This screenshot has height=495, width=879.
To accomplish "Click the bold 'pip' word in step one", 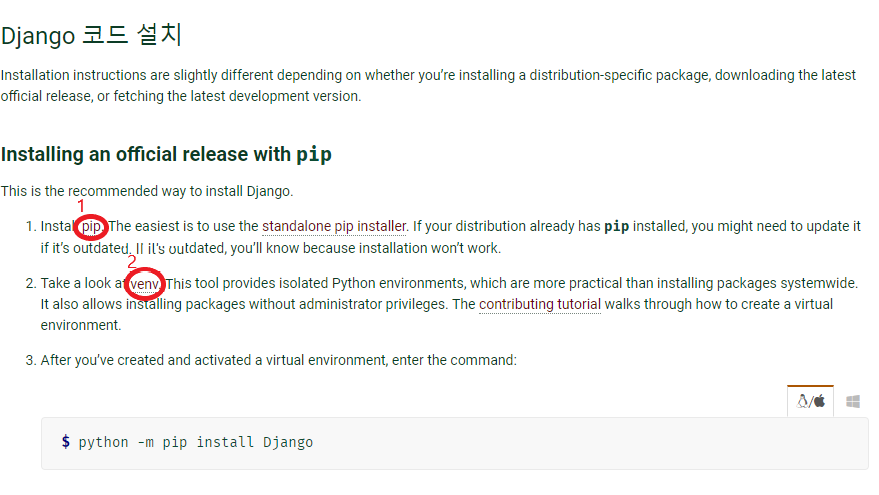I will point(616,226).
